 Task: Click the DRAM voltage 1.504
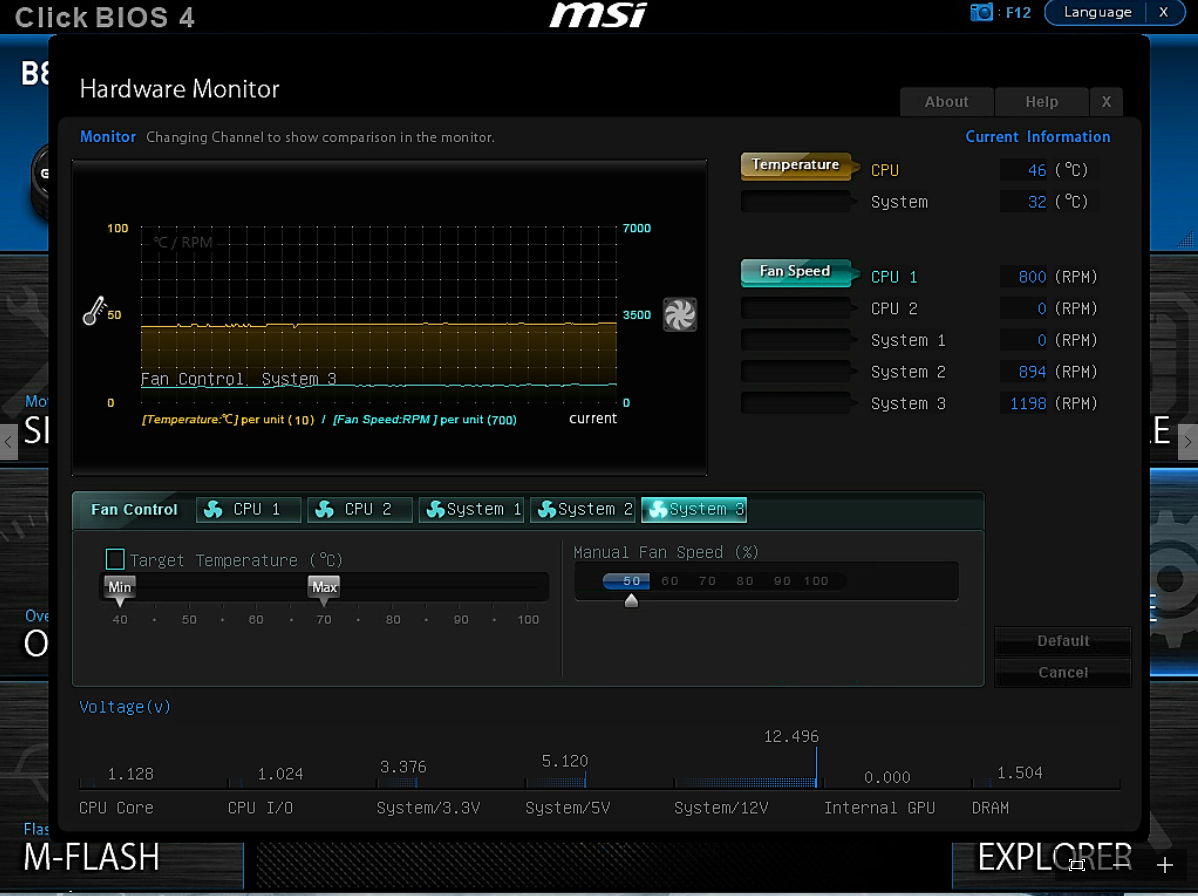[x=1019, y=772]
